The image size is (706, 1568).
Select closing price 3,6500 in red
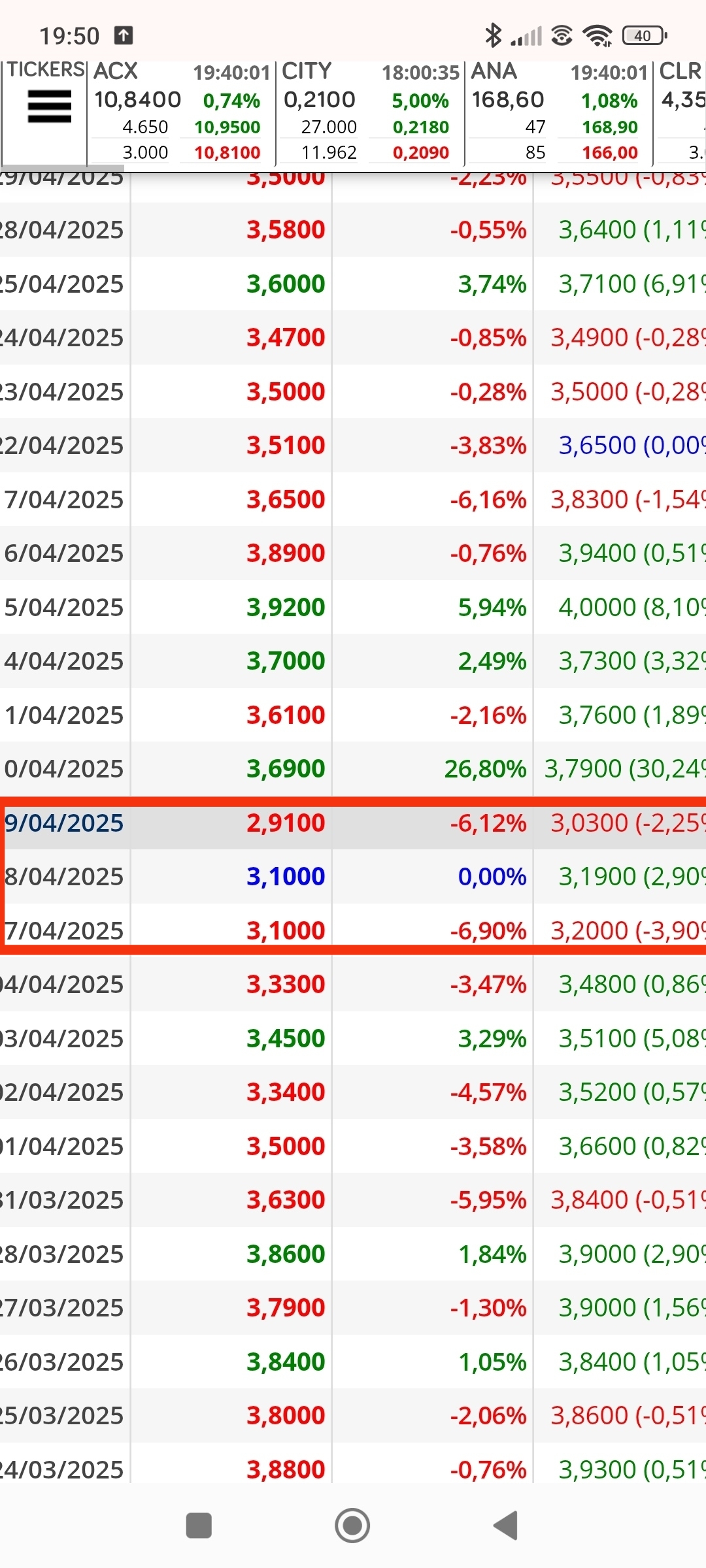tap(286, 499)
